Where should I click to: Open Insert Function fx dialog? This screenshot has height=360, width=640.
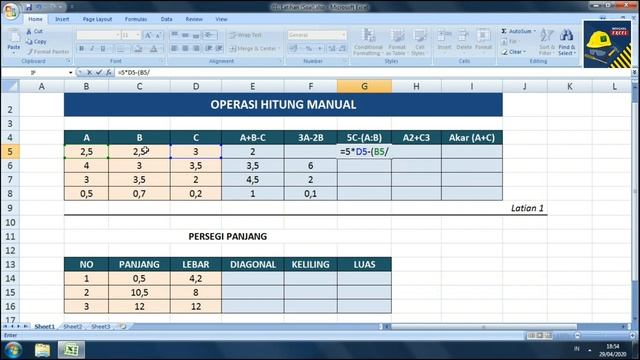(109, 72)
